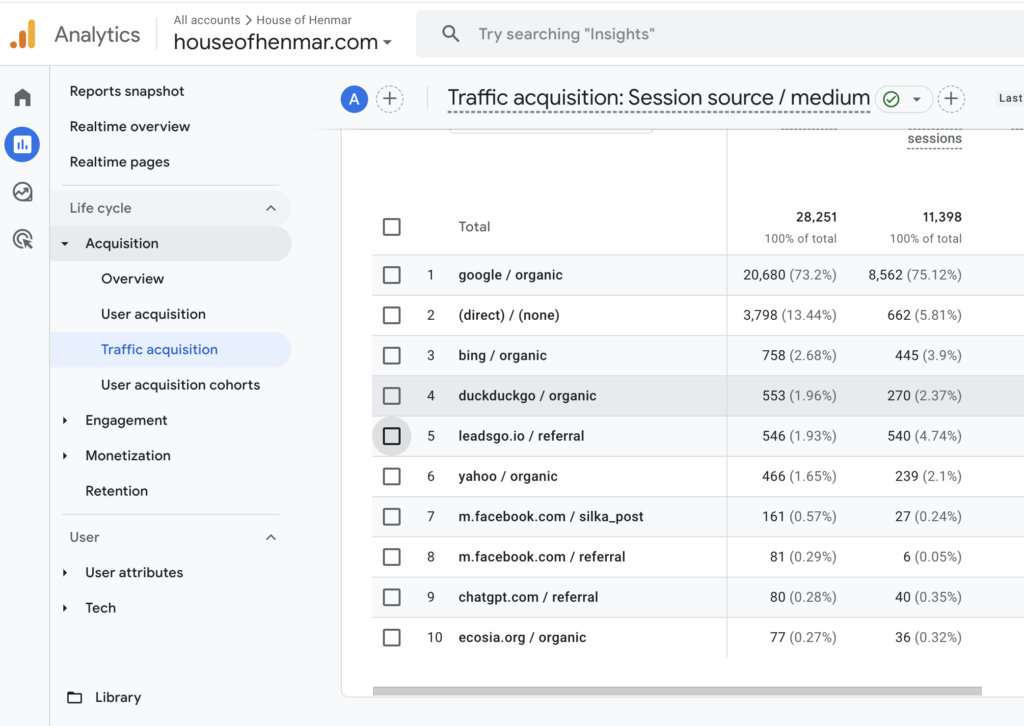Image resolution: width=1024 pixels, height=726 pixels.
Task: Expand the User attributes arrow
Action: (x=65, y=573)
